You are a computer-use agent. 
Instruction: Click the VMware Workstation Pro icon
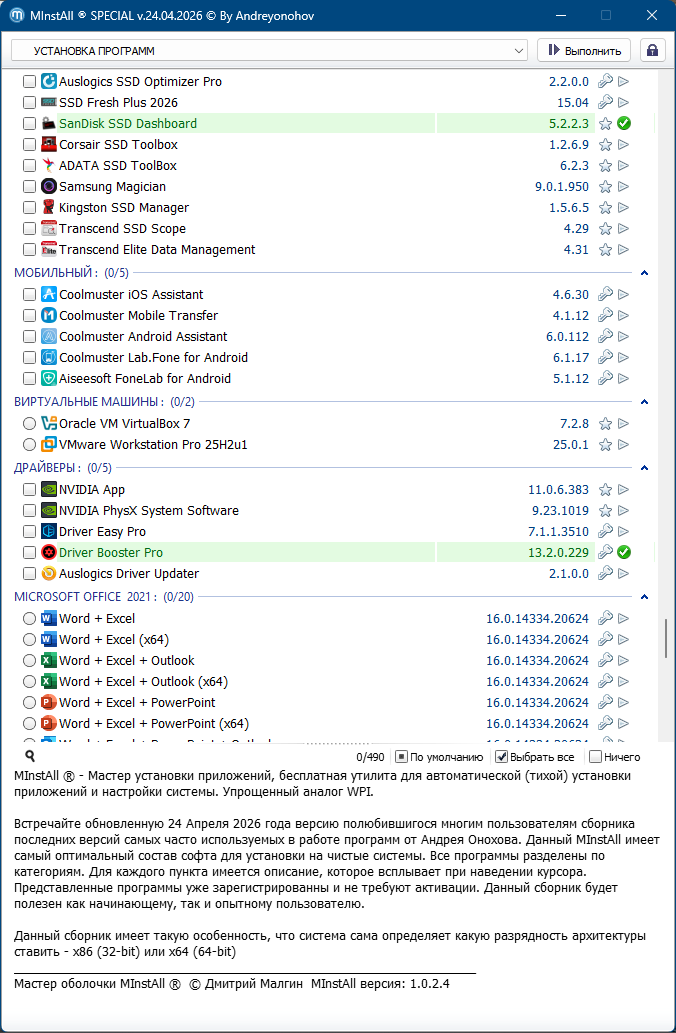pos(49,445)
